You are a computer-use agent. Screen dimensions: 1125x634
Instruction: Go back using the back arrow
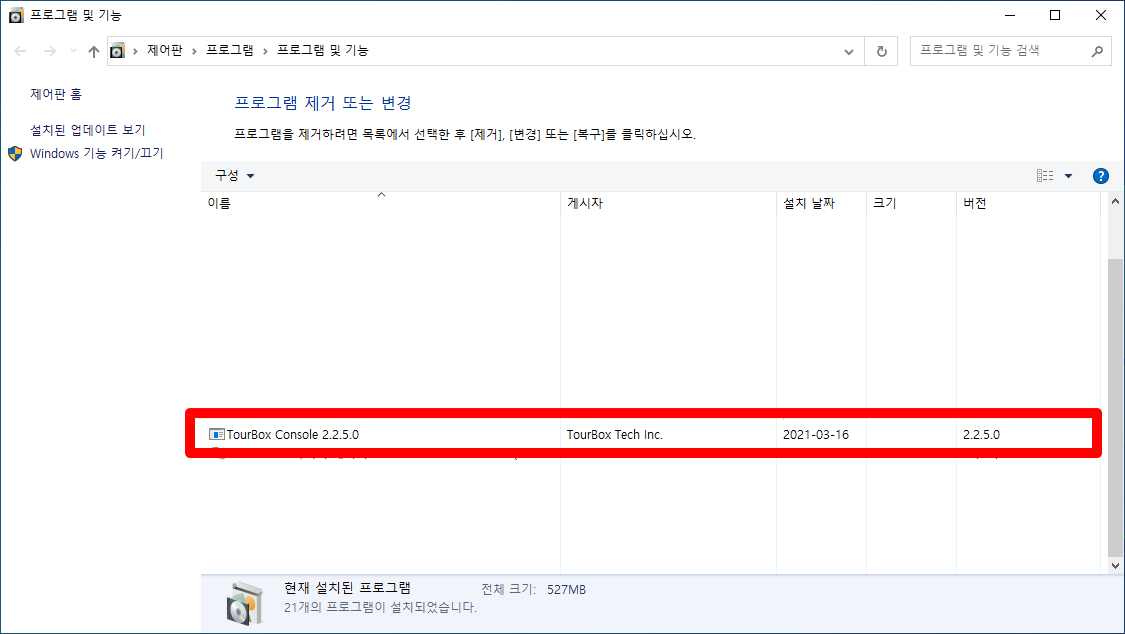pyautogui.click(x=20, y=51)
